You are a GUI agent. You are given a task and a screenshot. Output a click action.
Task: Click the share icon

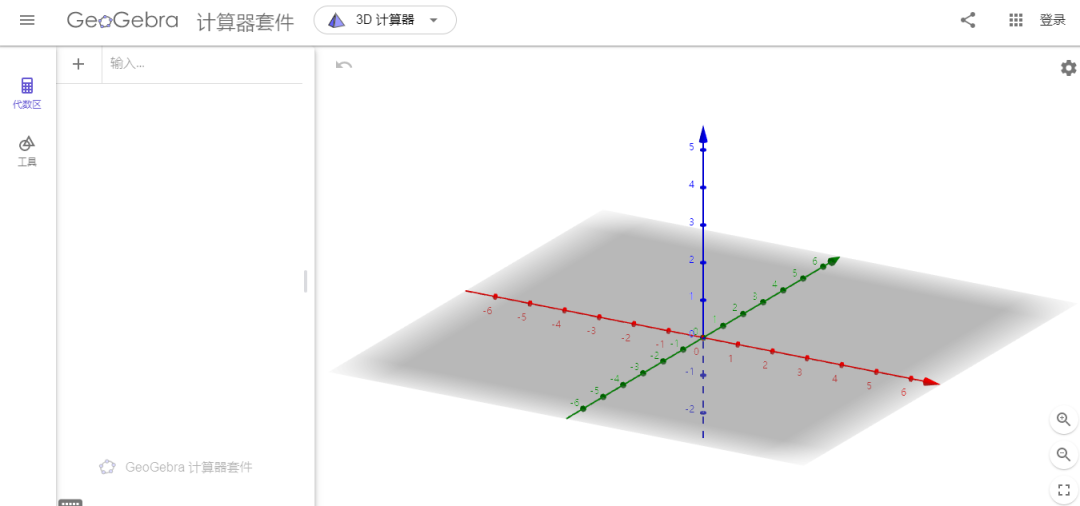968,20
